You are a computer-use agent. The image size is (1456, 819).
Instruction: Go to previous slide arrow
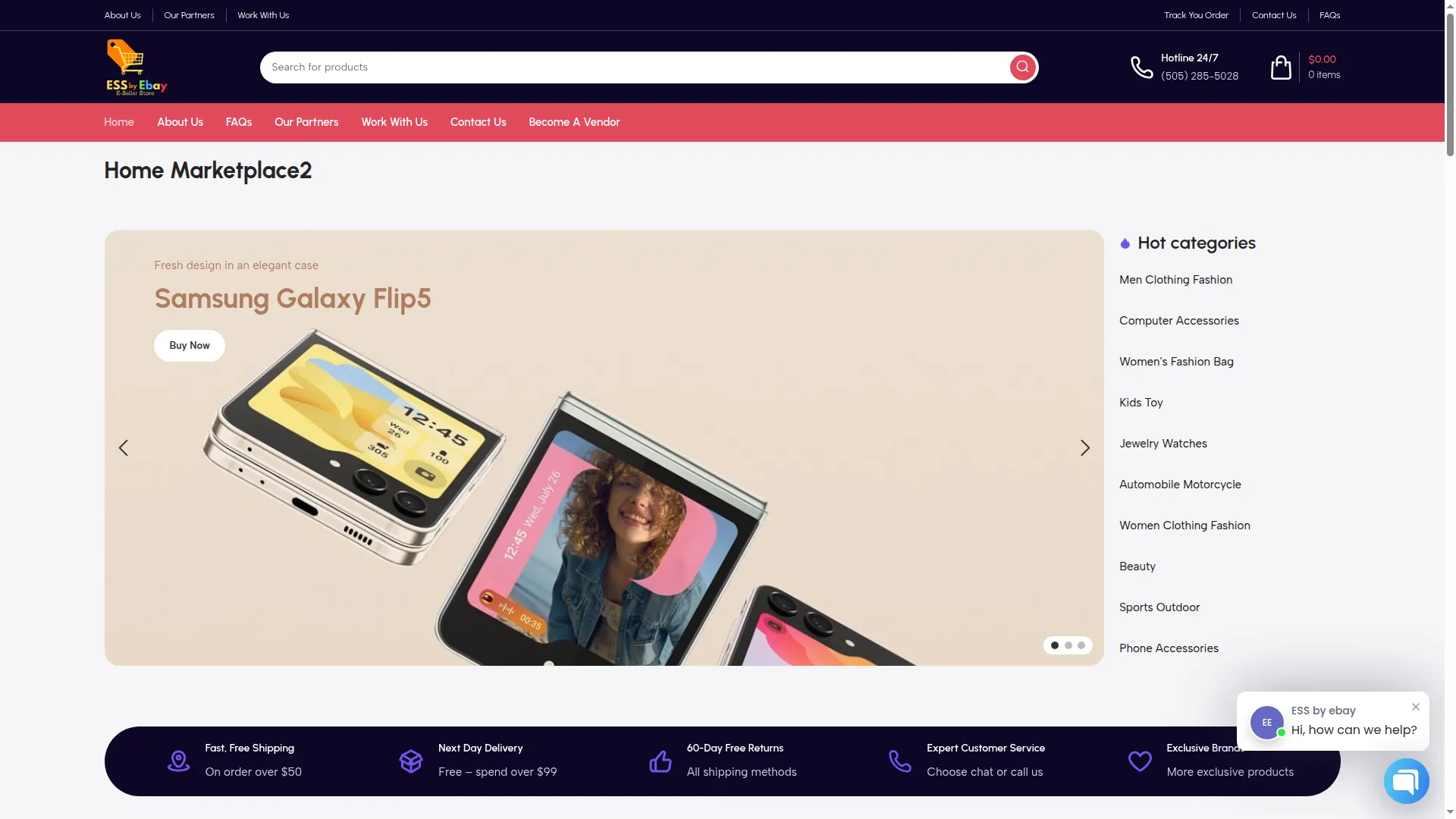tap(124, 447)
